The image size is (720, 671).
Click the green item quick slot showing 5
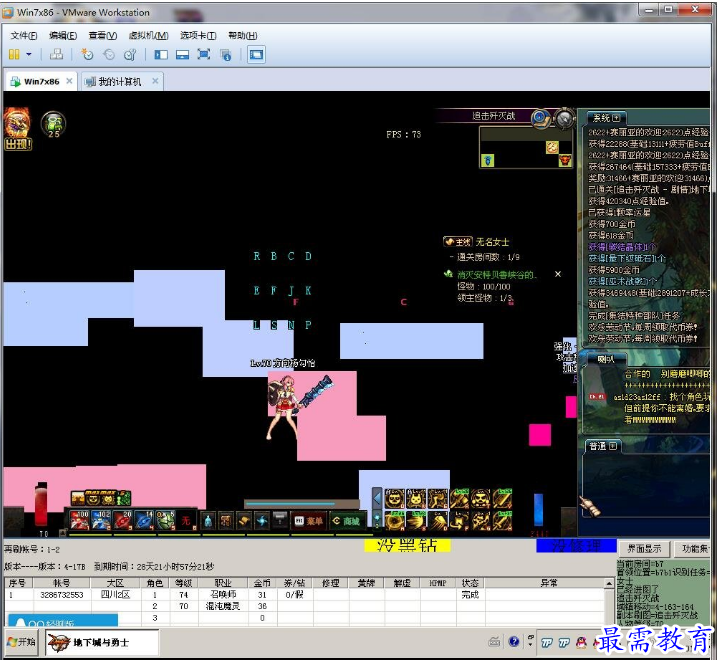click(x=165, y=520)
